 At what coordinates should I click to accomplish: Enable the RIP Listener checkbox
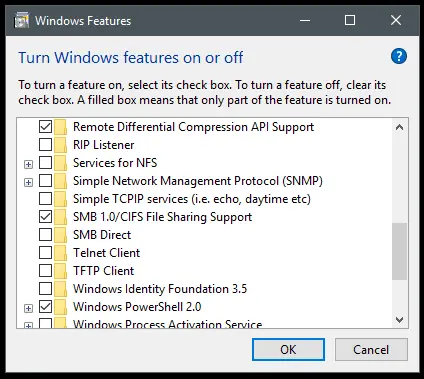[45, 145]
